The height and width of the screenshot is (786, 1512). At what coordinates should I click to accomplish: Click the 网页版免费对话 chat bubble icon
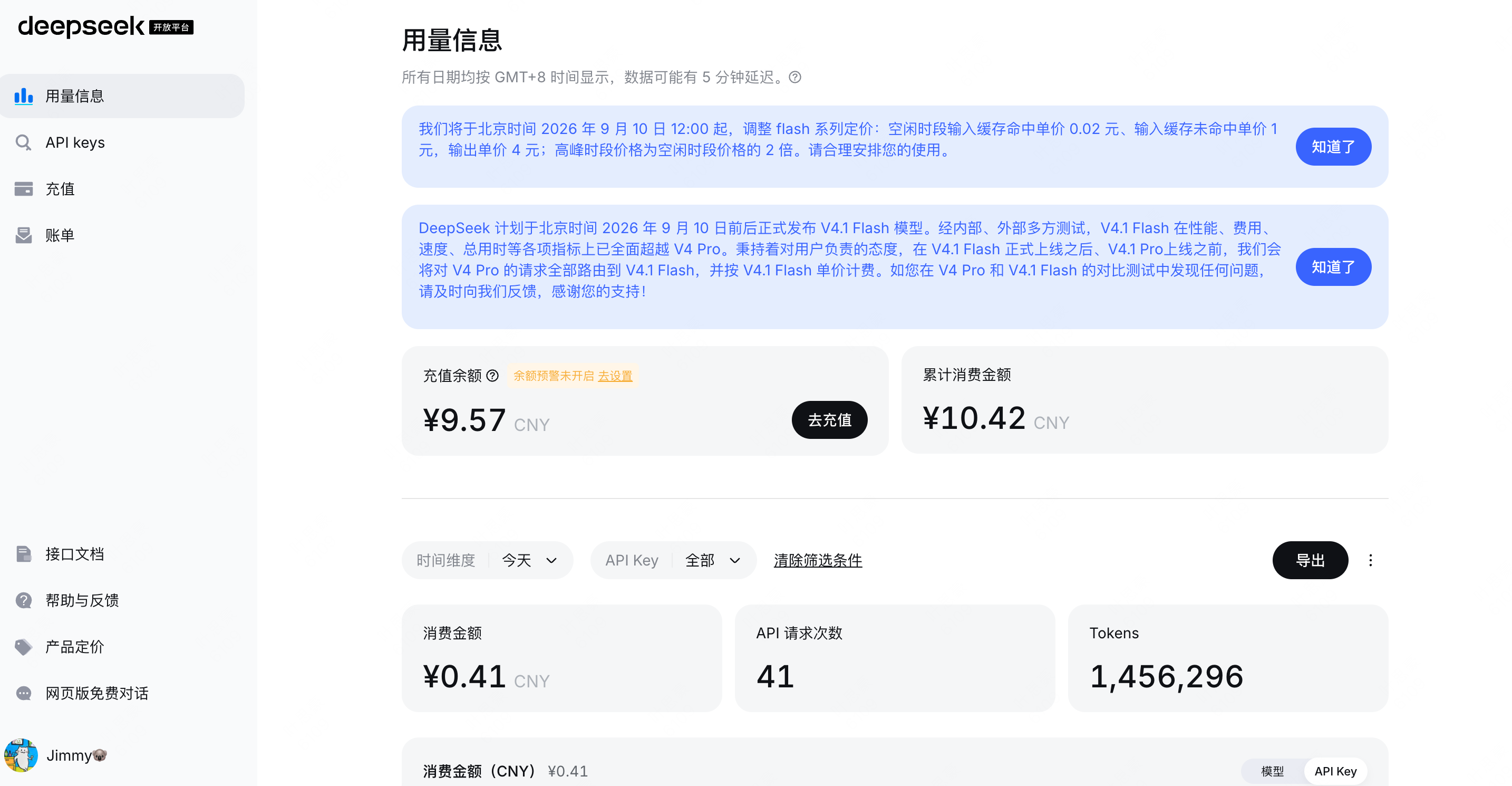[x=24, y=693]
